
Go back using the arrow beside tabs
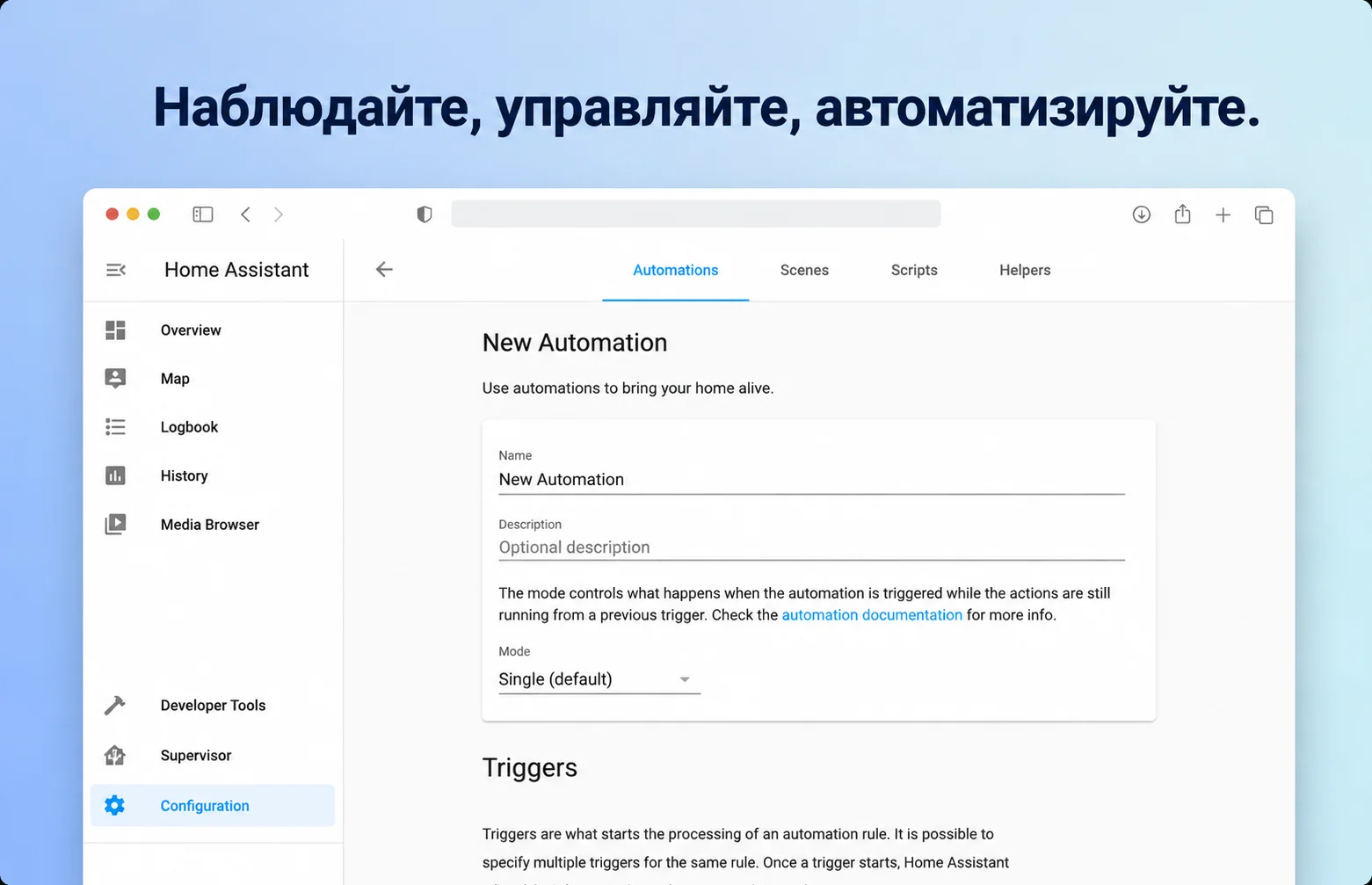384,269
